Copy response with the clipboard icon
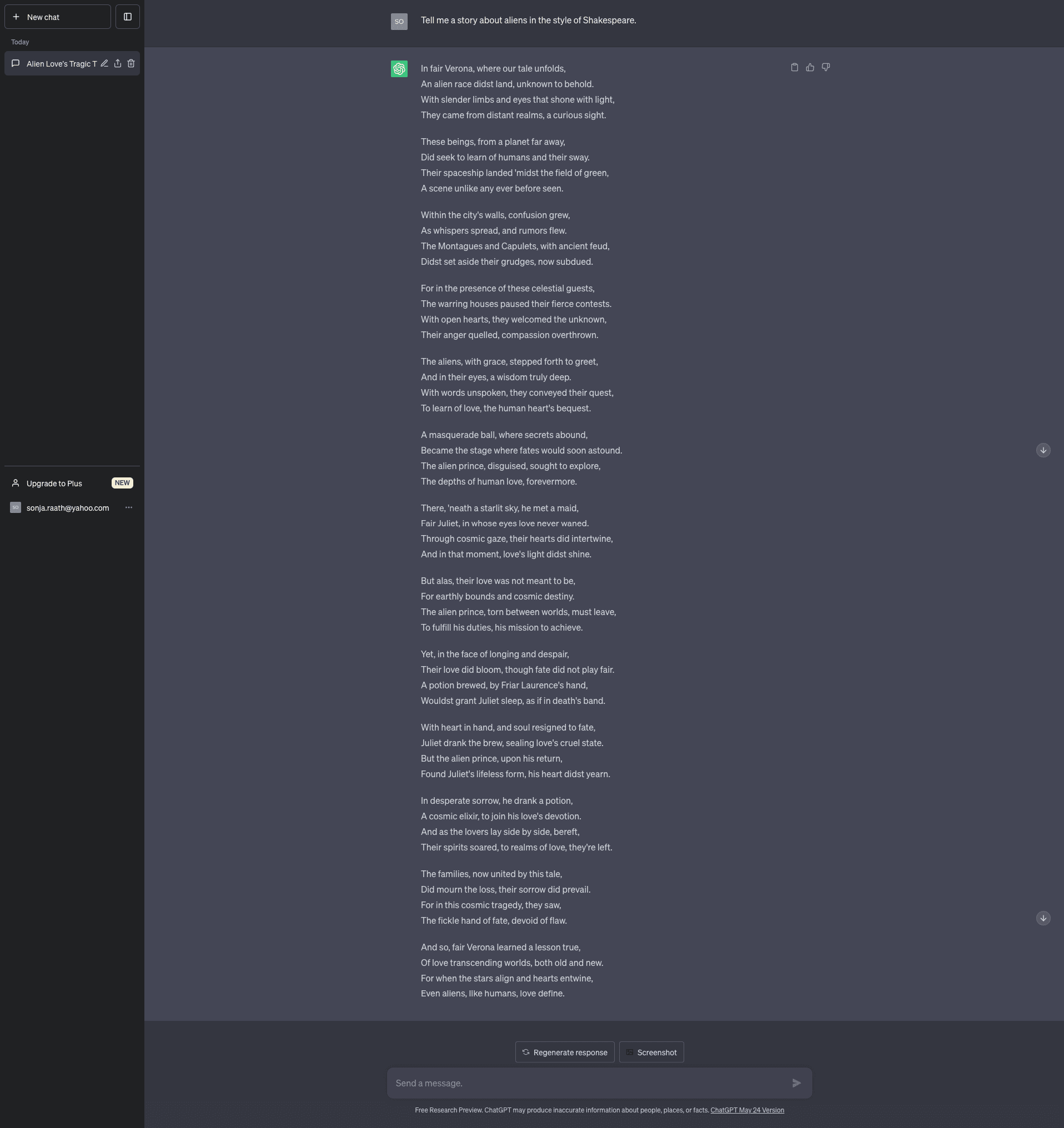 795,68
